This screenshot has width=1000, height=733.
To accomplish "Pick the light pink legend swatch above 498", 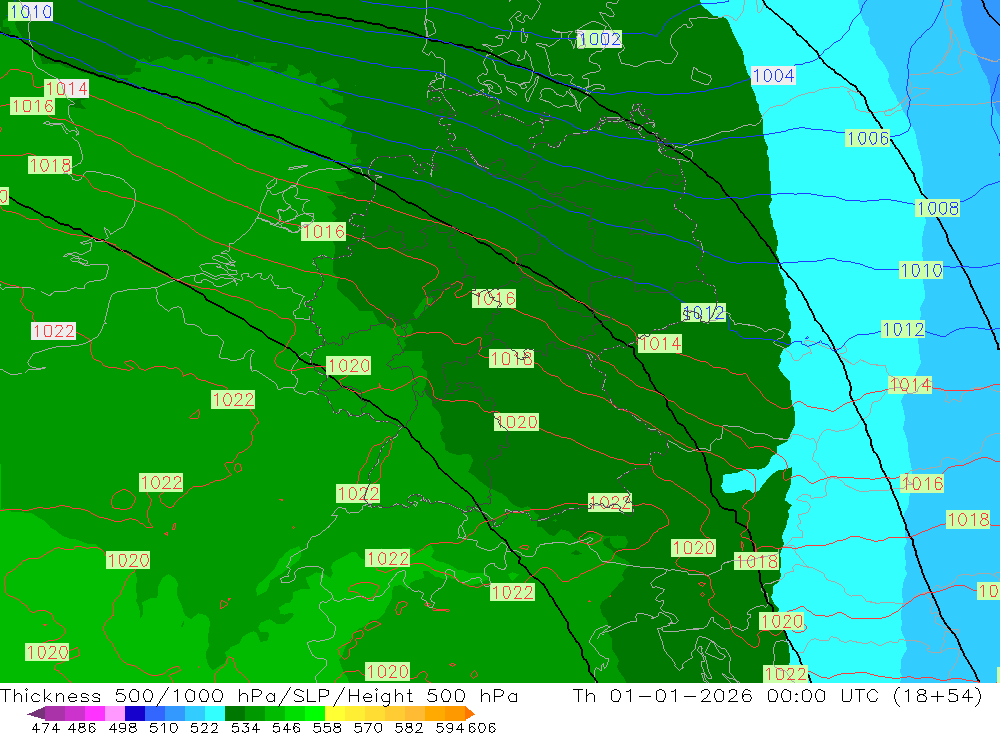I will [x=115, y=713].
